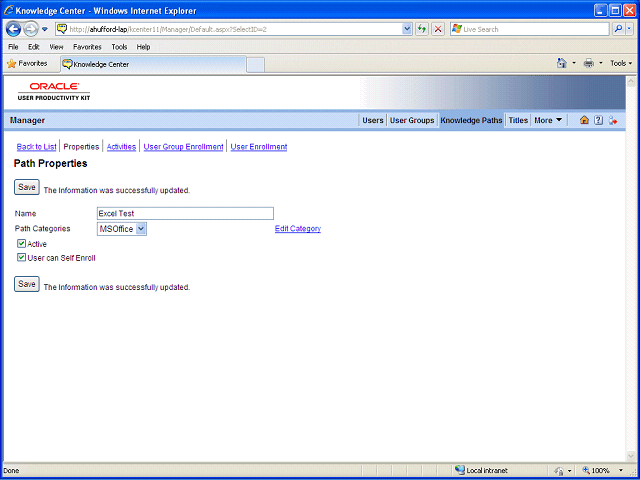Open the View menu
The image size is (640, 480).
click(56, 47)
